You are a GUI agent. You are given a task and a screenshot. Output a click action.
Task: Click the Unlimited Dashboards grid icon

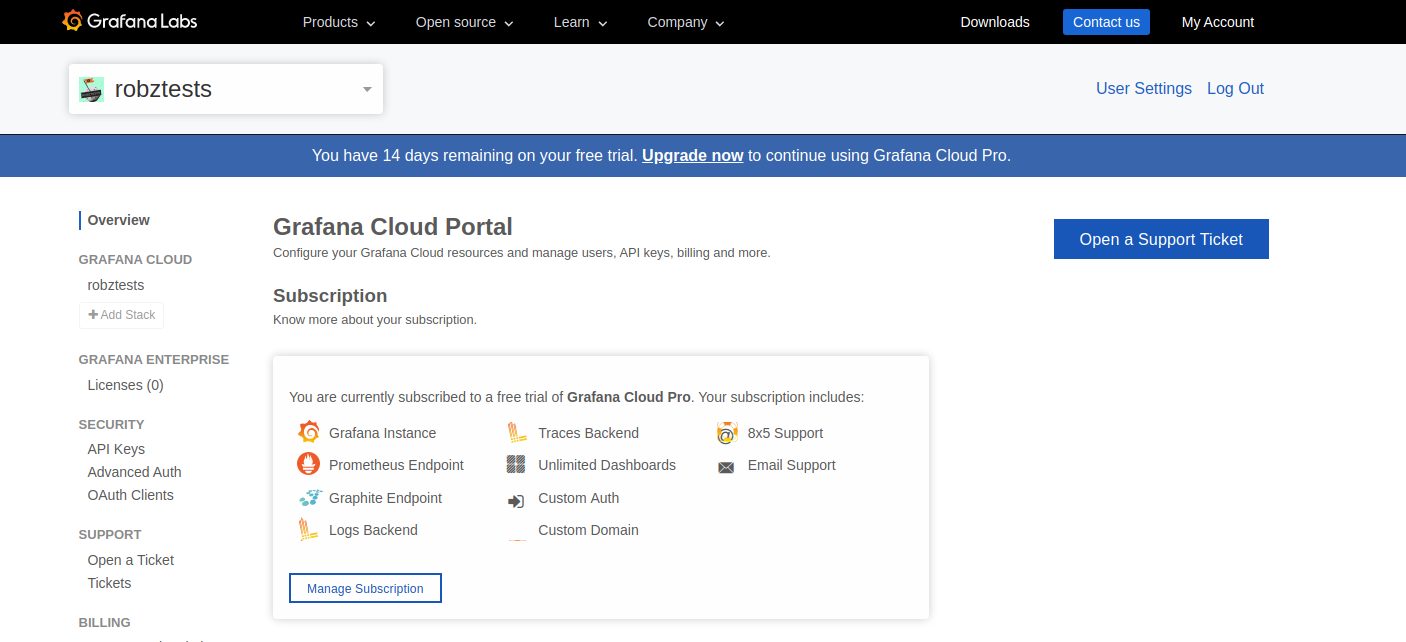click(x=516, y=465)
